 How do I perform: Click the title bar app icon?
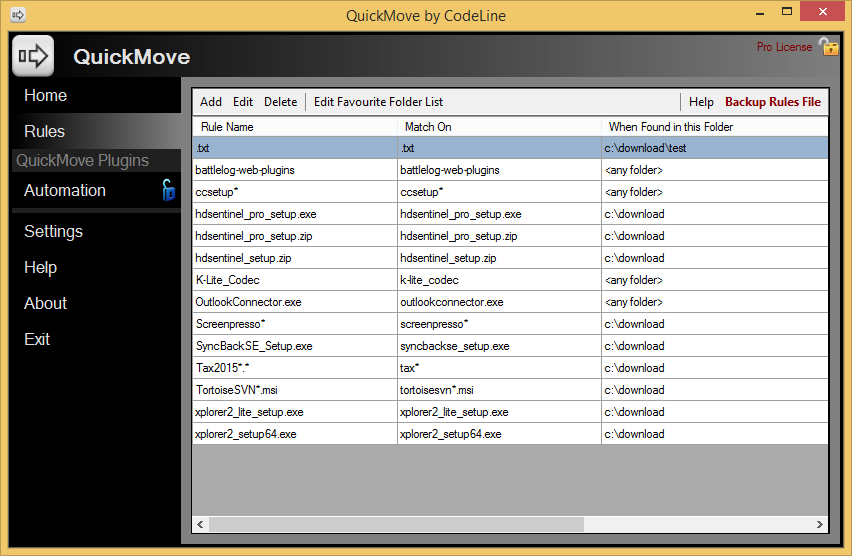click(17, 15)
